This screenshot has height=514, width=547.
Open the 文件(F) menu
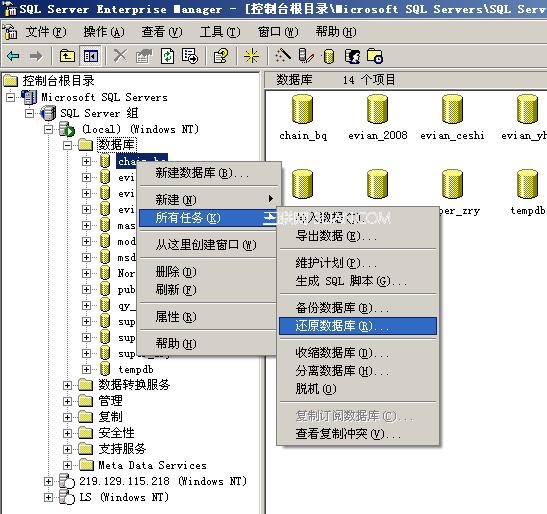46,32
